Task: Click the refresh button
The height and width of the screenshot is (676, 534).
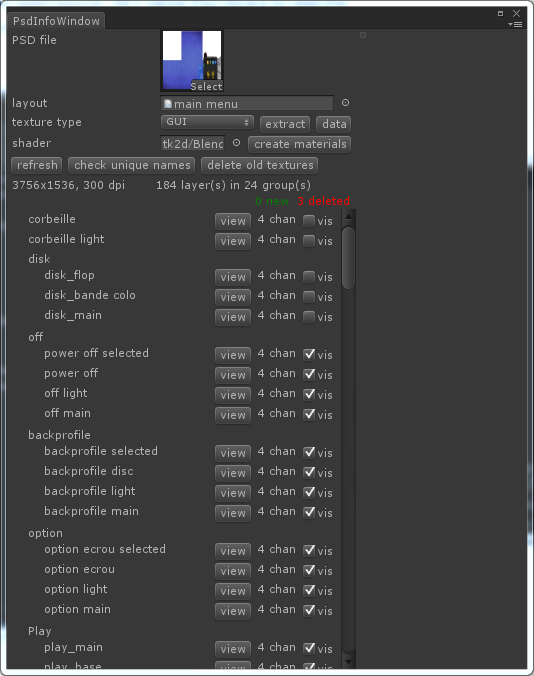Action: [37, 165]
